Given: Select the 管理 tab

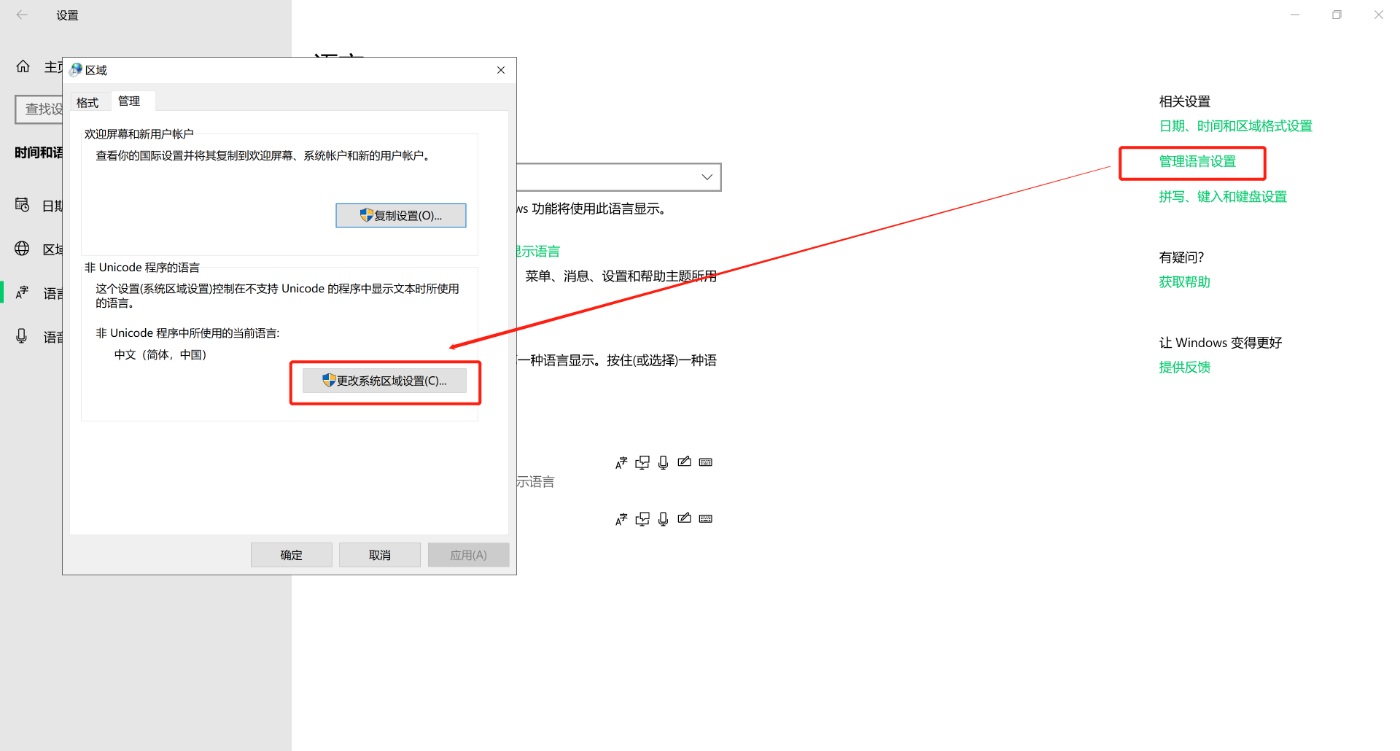Looking at the screenshot, I should [x=129, y=101].
